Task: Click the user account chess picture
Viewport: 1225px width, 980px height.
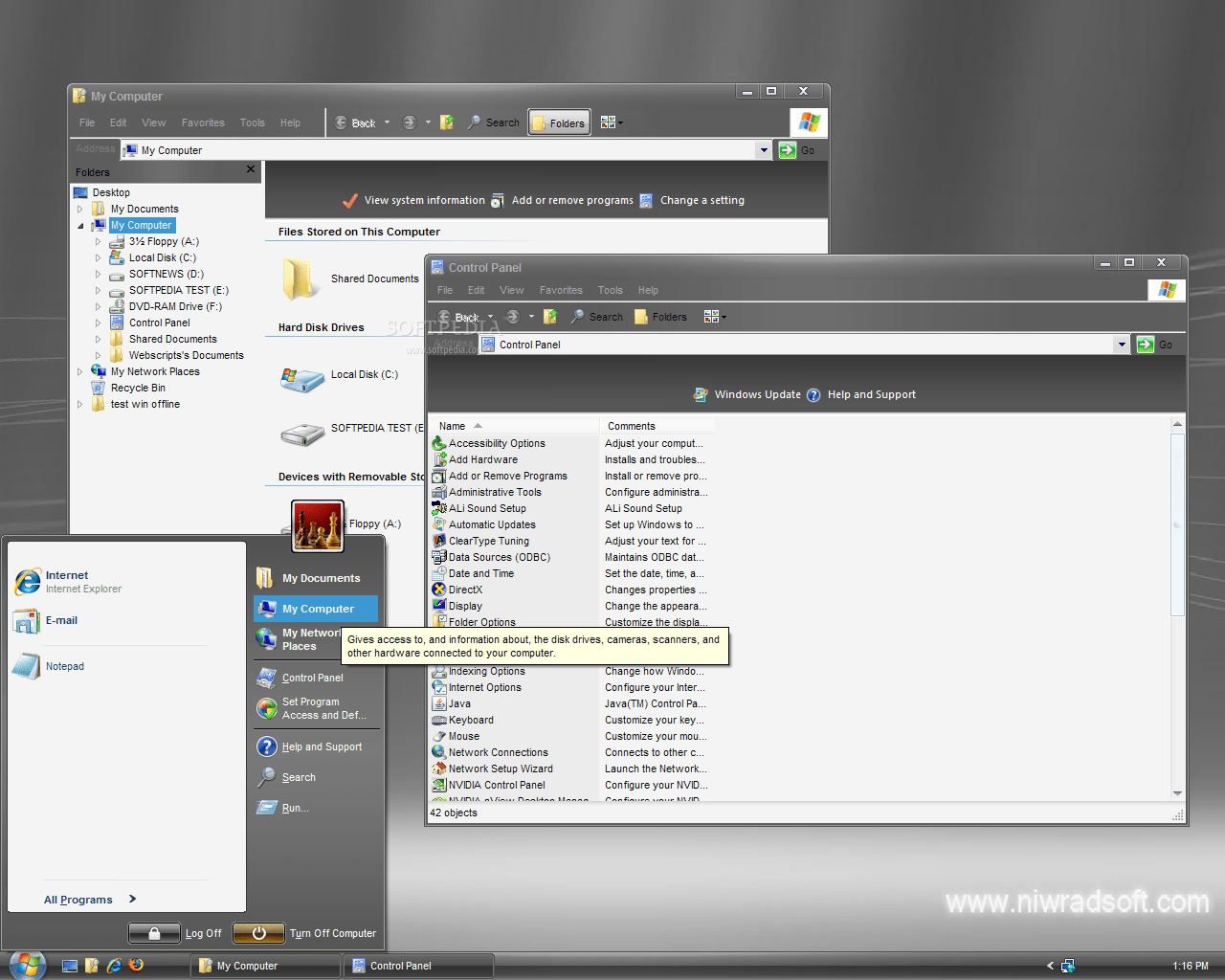Action: [x=318, y=526]
